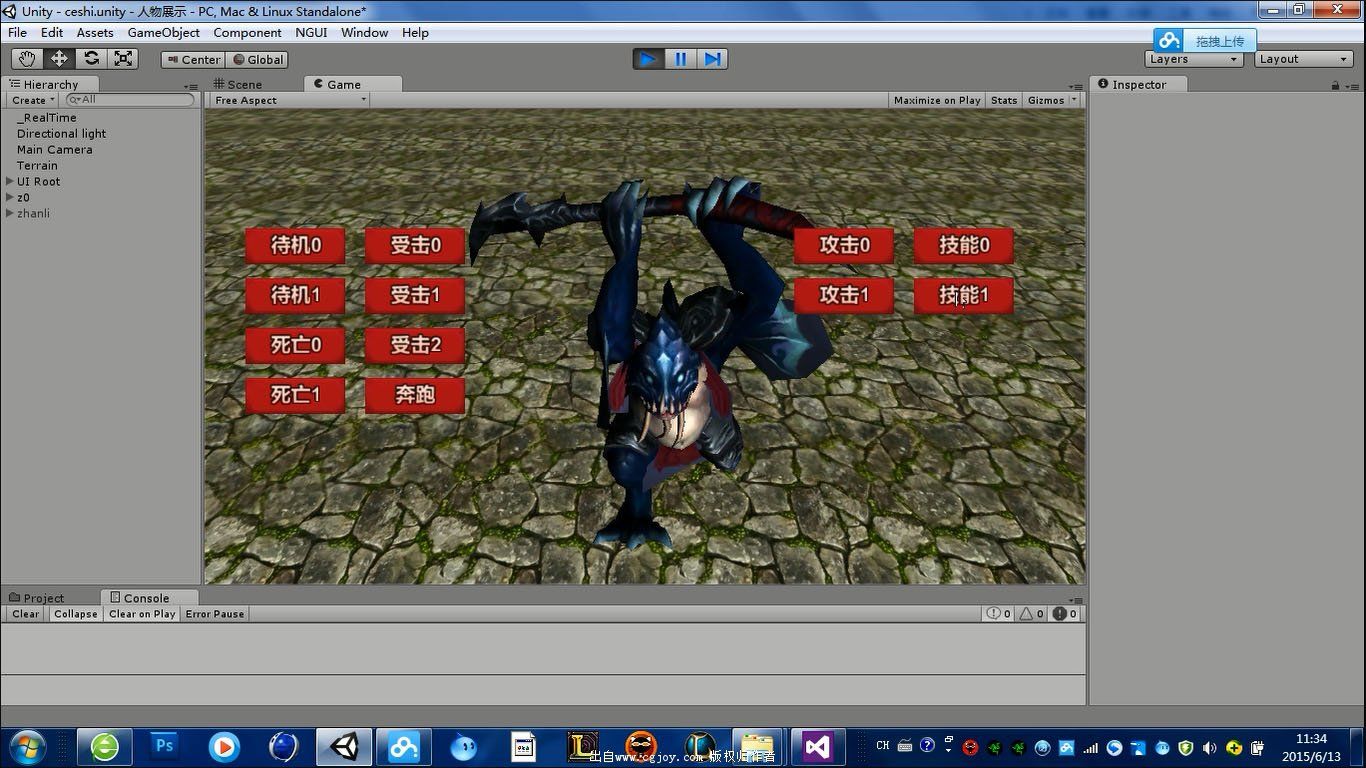The height and width of the screenshot is (768, 1366).
Task: Open the Layers dropdown
Action: [x=1194, y=59]
